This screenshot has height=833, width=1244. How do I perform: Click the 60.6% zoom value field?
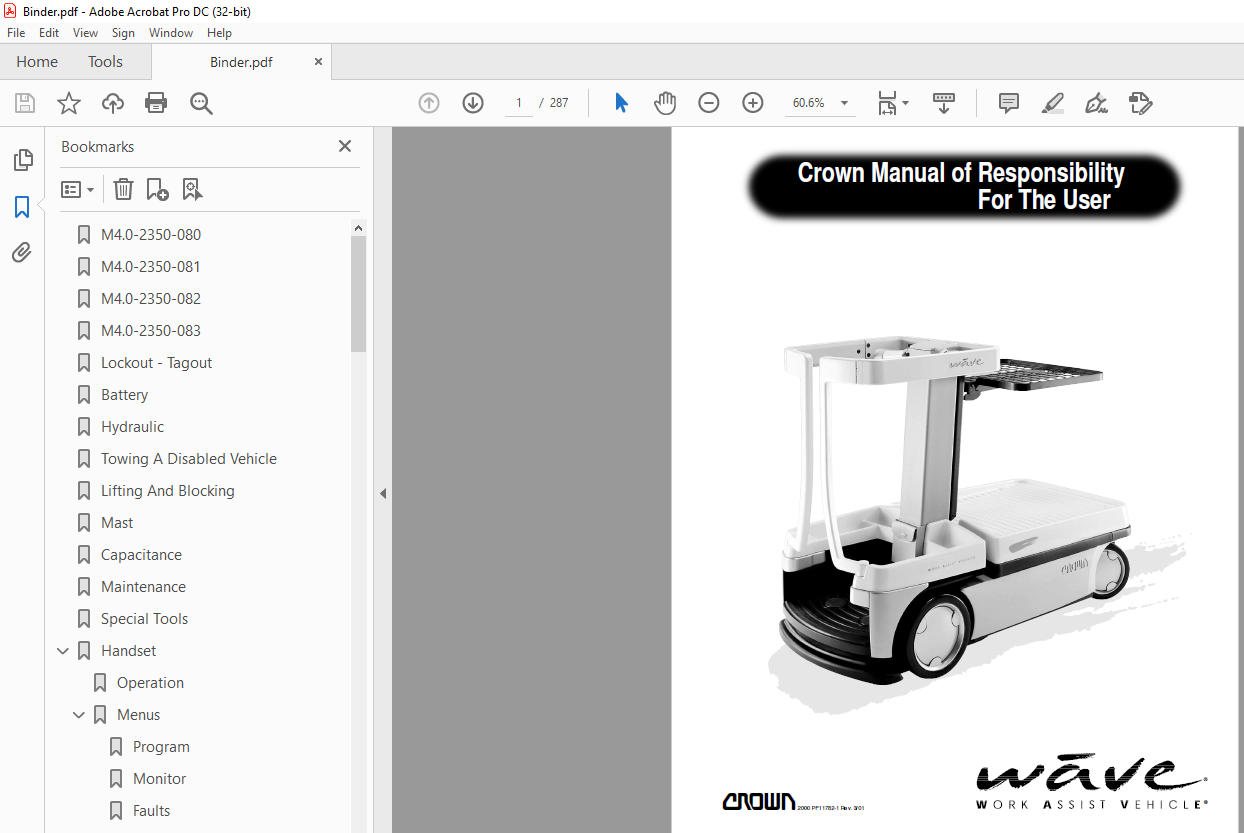809,103
